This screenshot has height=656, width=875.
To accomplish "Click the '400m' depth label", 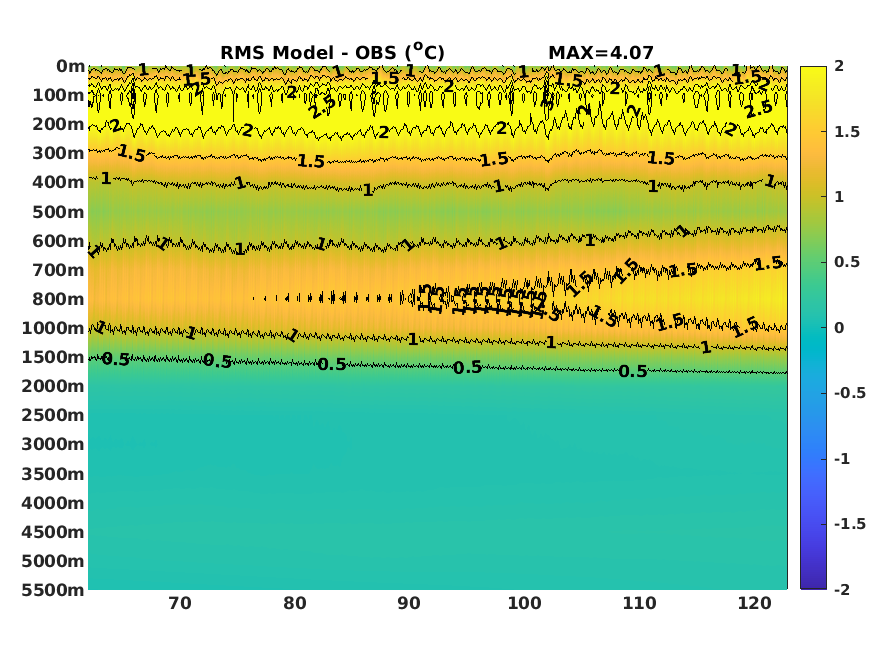I will tap(58, 182).
